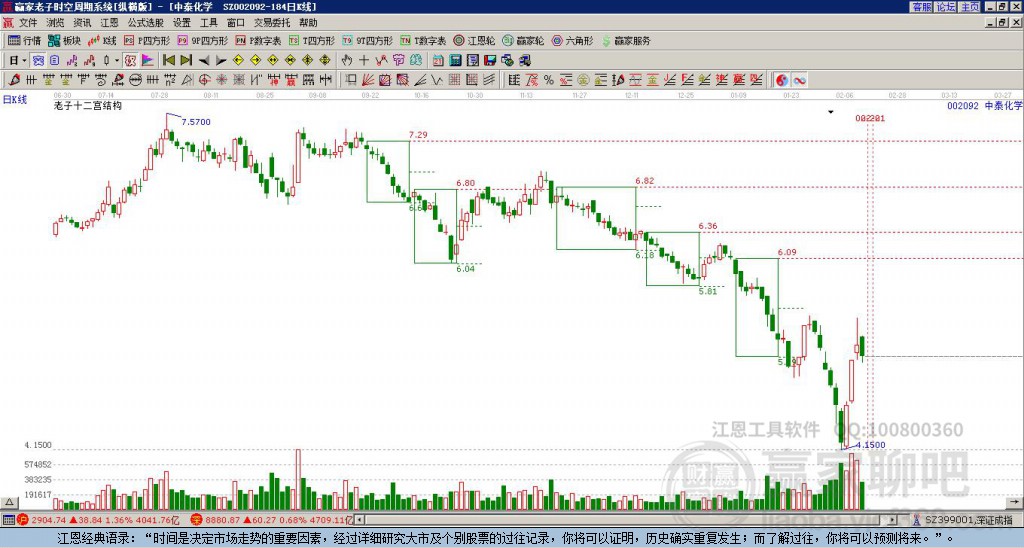Click the 论坛 link
Image resolution: width=1024 pixels, height=548 pixels.
(x=946, y=7)
